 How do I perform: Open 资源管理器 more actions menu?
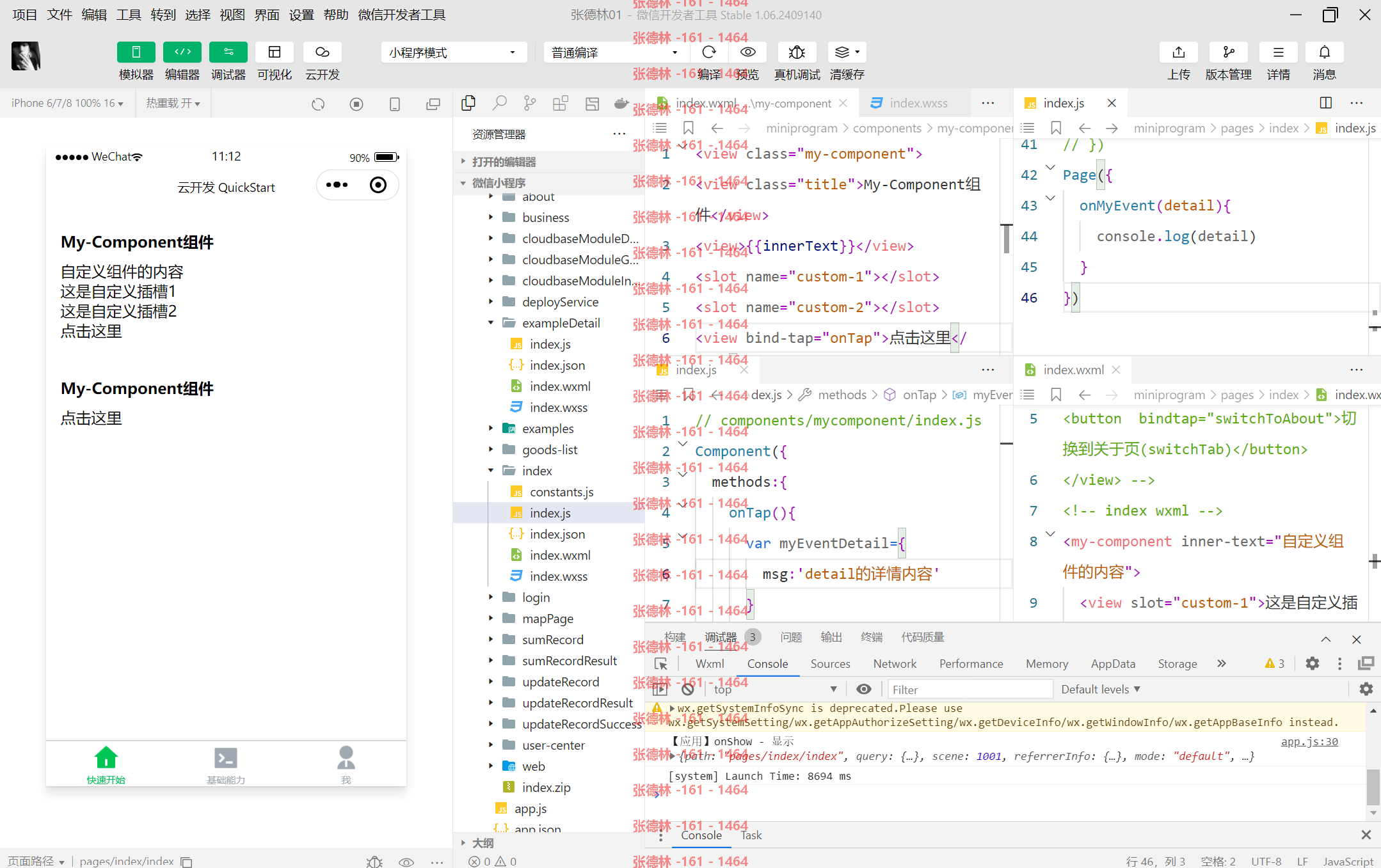click(x=619, y=134)
